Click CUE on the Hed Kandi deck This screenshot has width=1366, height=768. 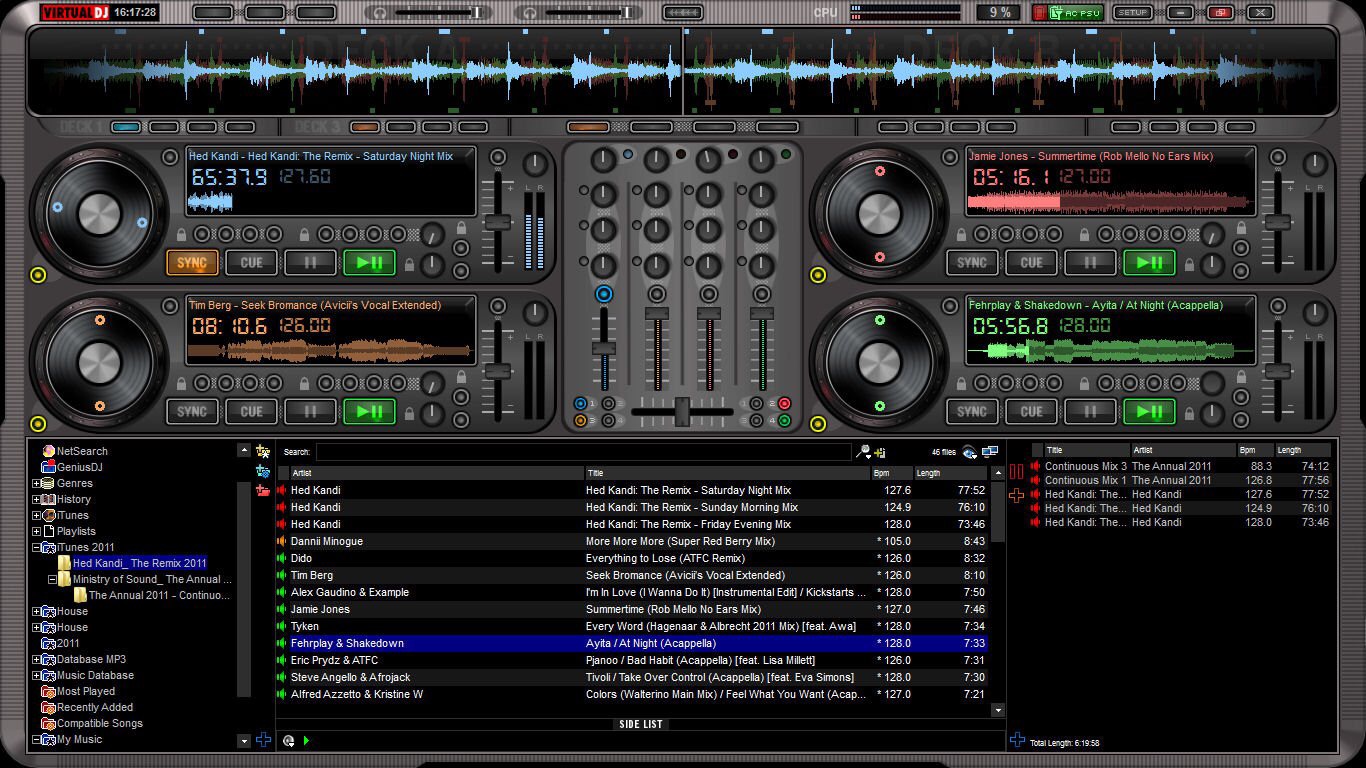pos(251,263)
